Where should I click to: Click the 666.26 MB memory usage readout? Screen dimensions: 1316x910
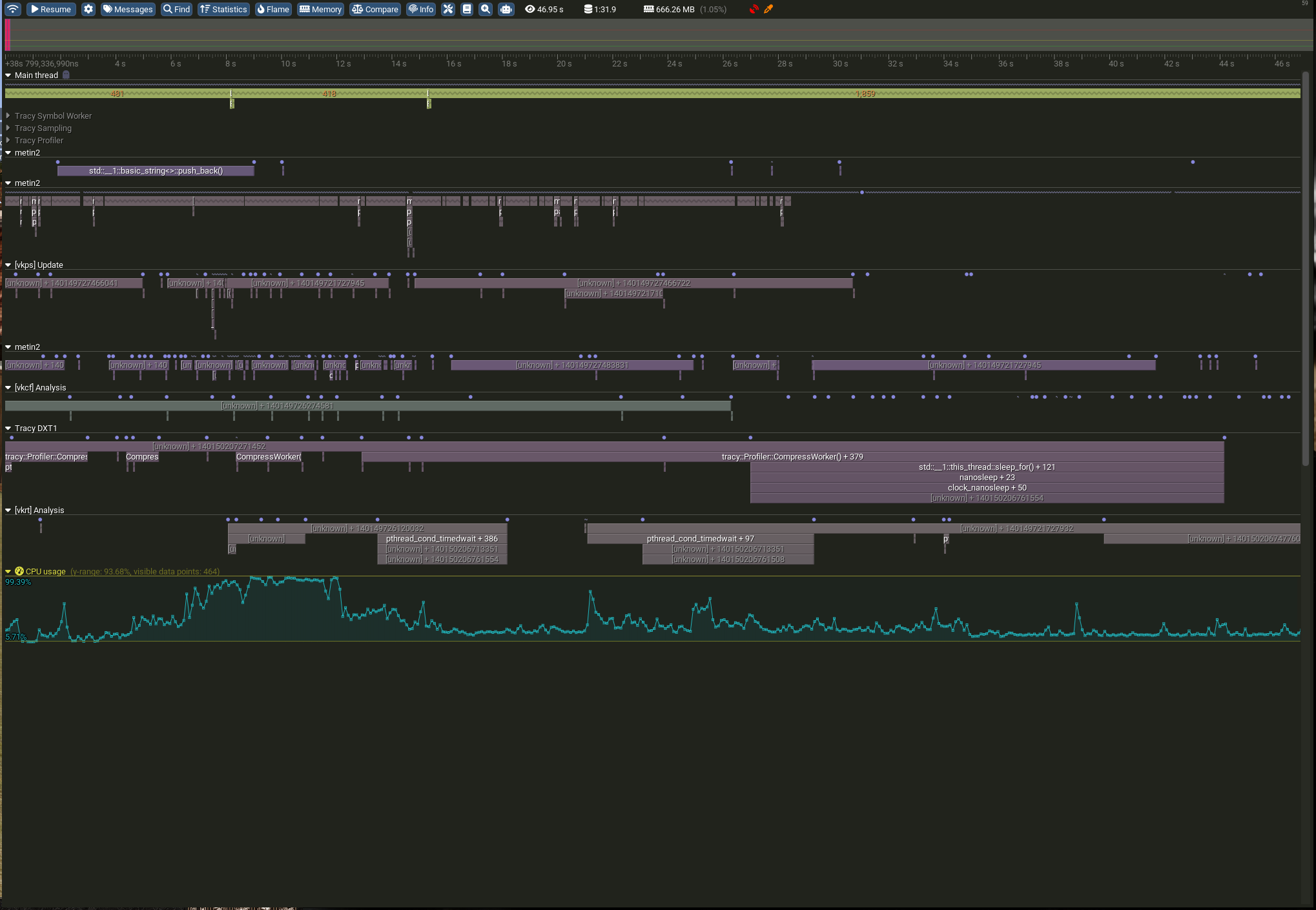(x=675, y=9)
